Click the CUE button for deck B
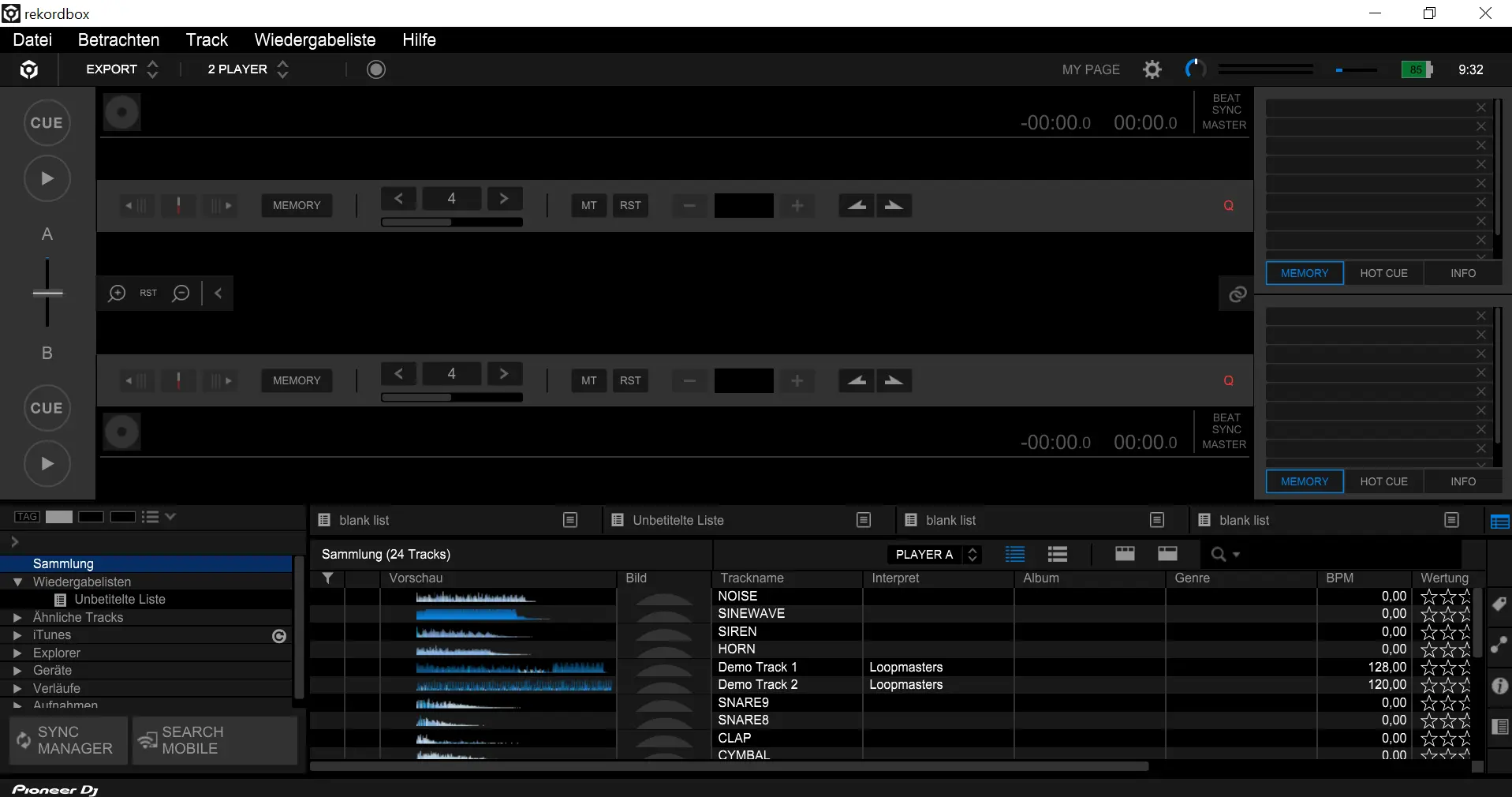The height and width of the screenshot is (797, 1512). pos(47,408)
